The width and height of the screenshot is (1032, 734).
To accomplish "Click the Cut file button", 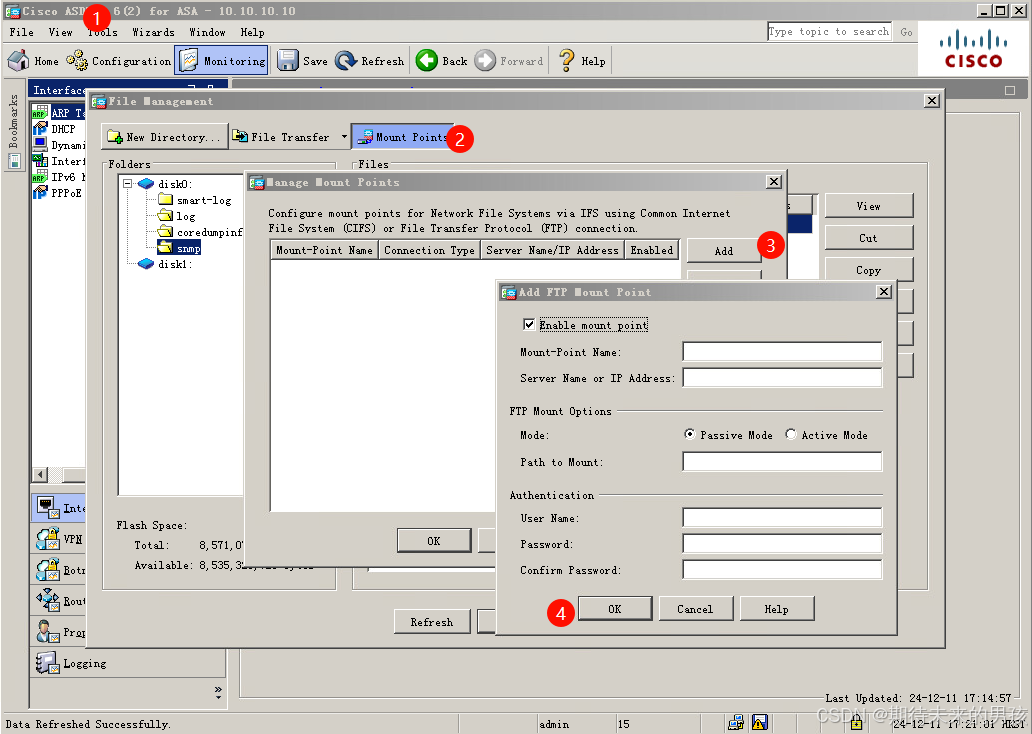I will (x=869, y=238).
